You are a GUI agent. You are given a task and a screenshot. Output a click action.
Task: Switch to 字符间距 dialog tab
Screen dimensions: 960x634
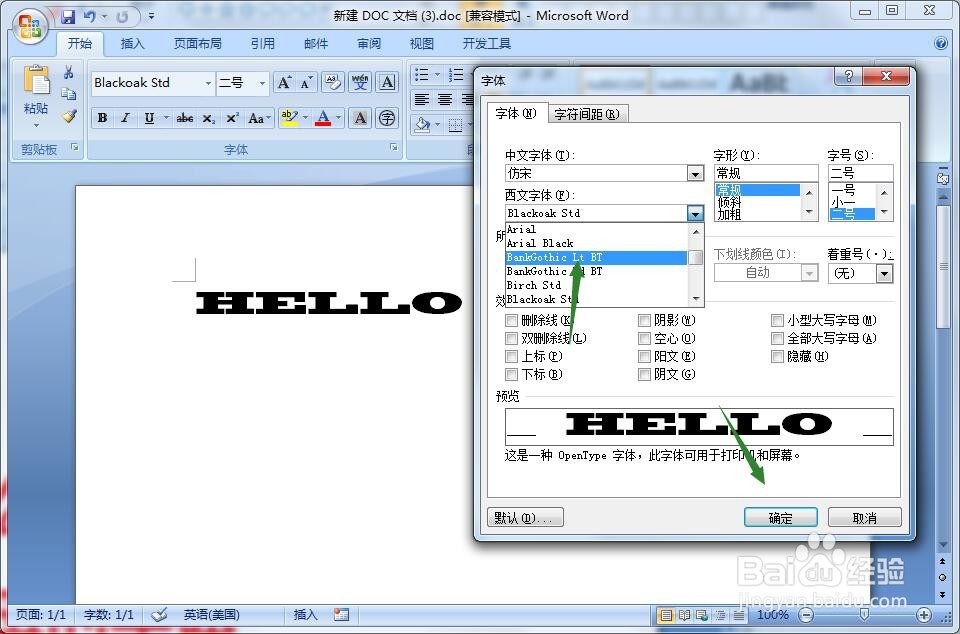587,114
